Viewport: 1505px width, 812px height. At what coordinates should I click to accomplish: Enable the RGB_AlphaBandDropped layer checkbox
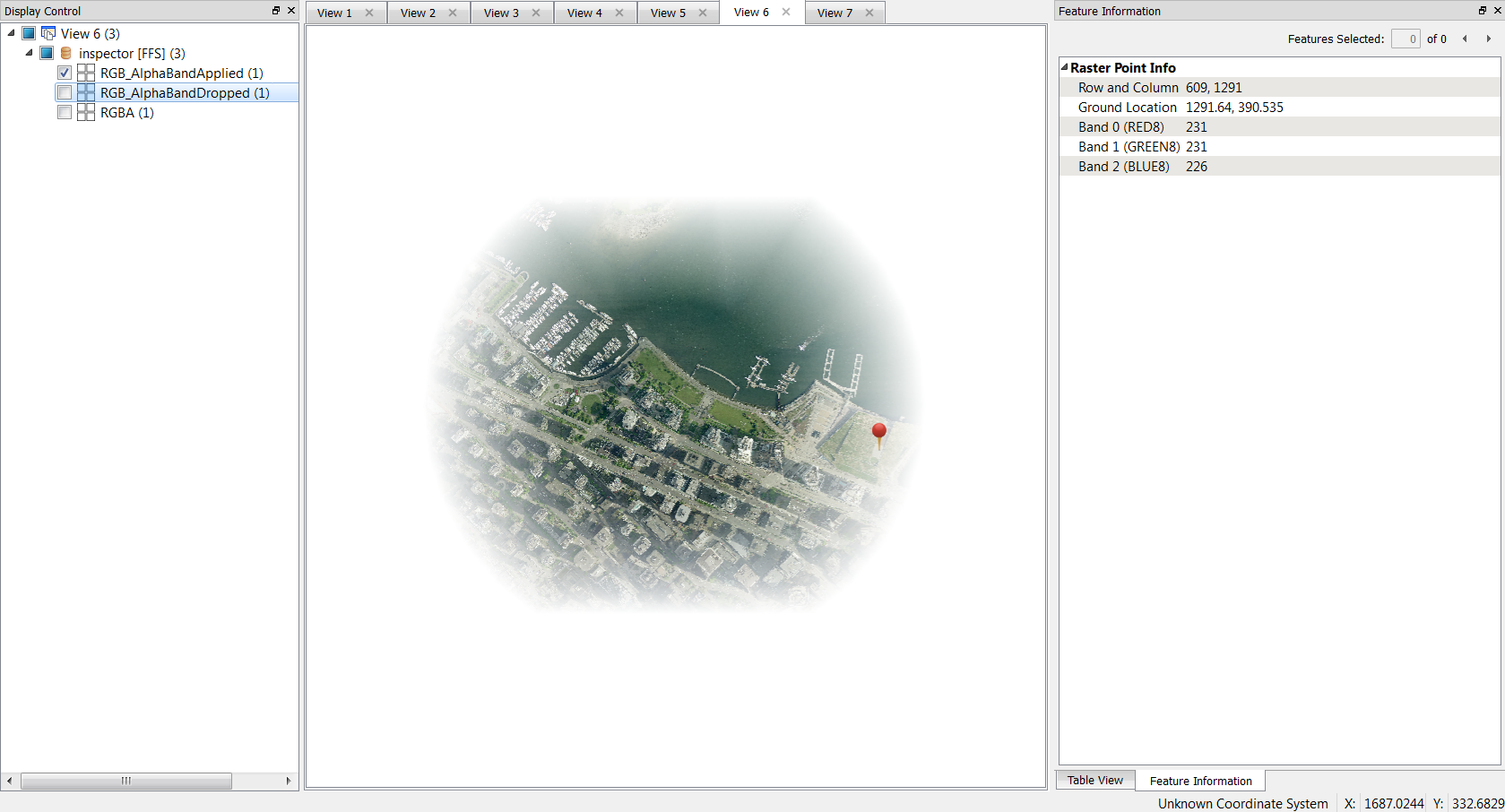coord(65,92)
